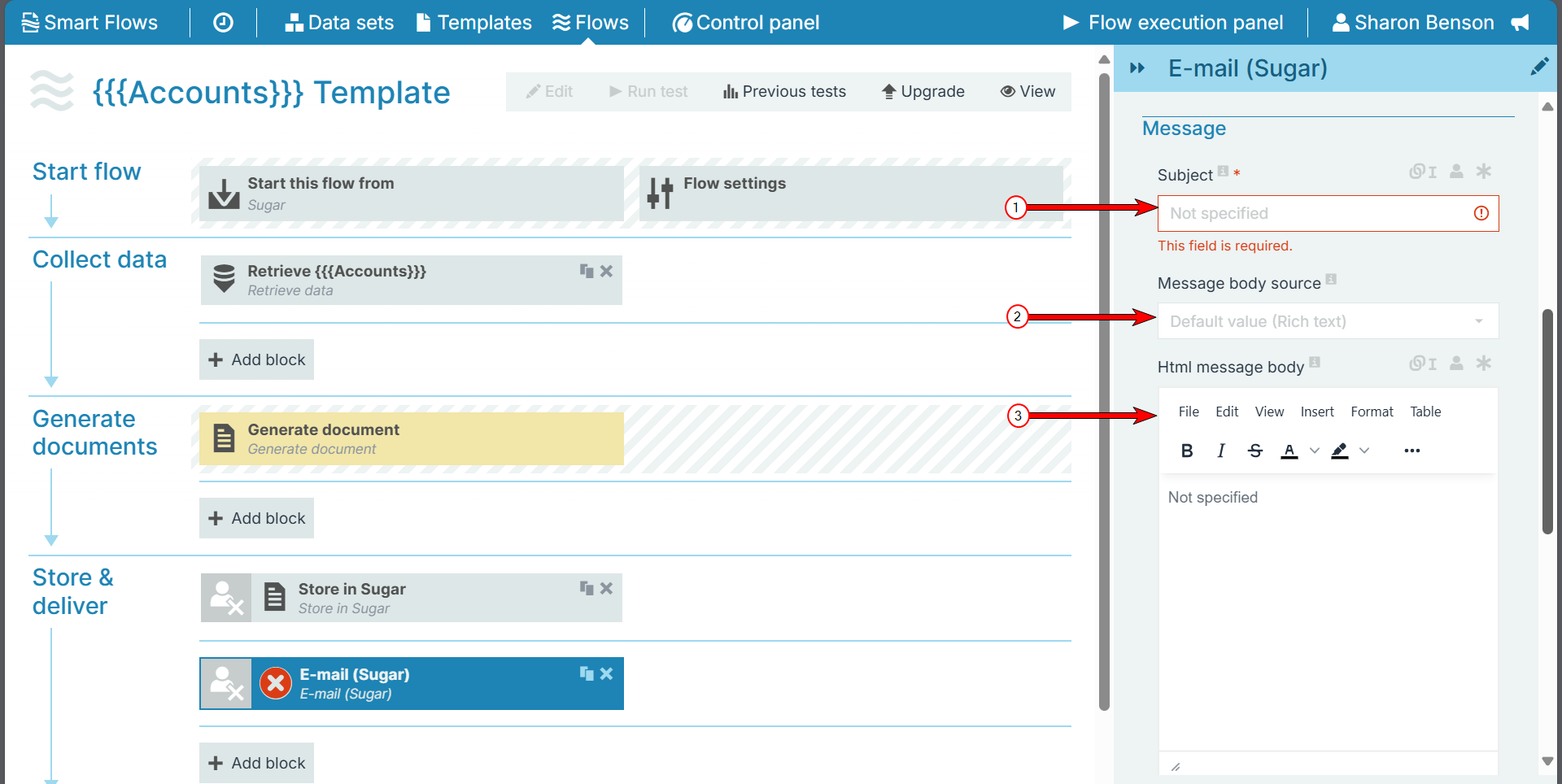Screen dimensions: 1562x784
Task: Click the Edit button
Action: coord(549,91)
